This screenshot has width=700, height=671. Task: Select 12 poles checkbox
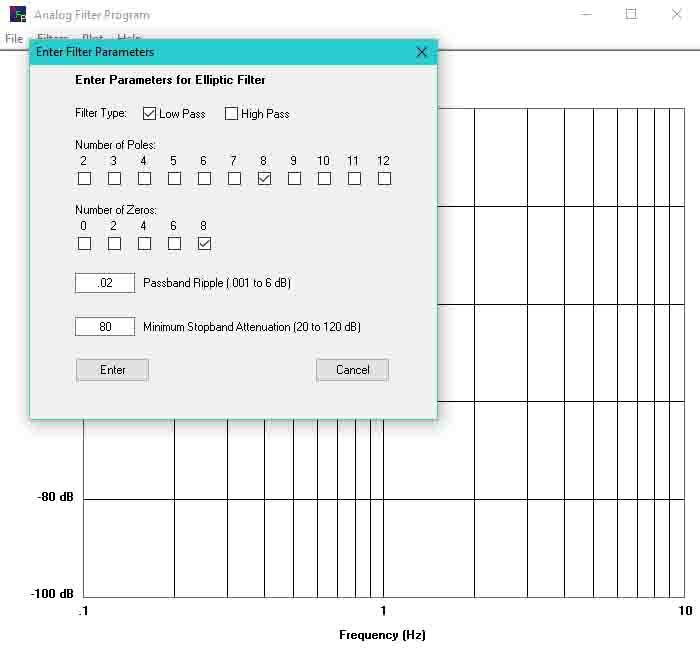click(384, 179)
